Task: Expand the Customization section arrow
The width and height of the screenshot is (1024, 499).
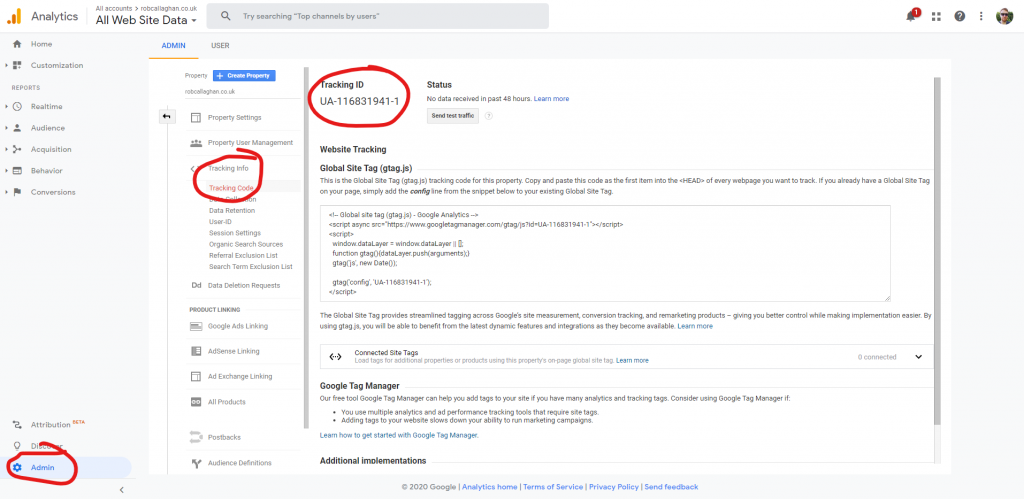Action: (7, 65)
